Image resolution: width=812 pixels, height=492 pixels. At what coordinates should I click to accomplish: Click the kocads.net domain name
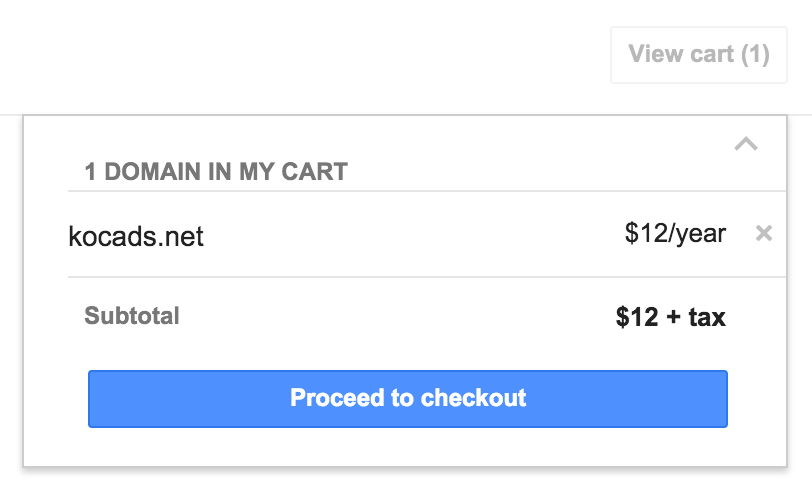[x=136, y=237]
